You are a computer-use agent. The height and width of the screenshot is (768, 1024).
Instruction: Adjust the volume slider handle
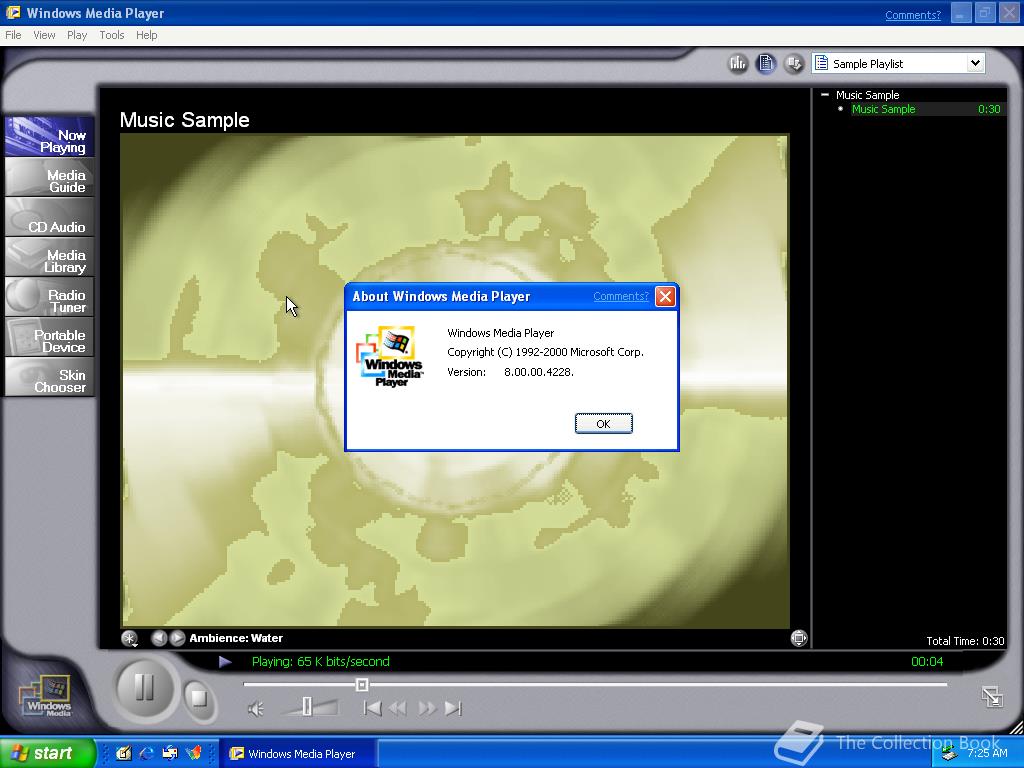pos(307,707)
